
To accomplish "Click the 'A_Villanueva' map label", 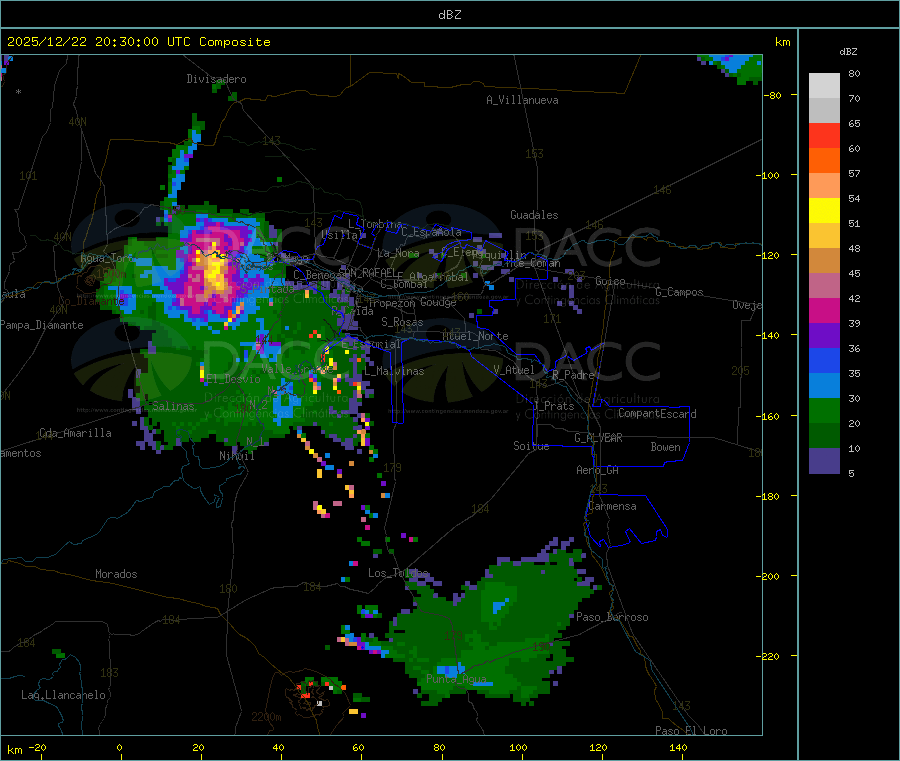I will [x=522, y=100].
